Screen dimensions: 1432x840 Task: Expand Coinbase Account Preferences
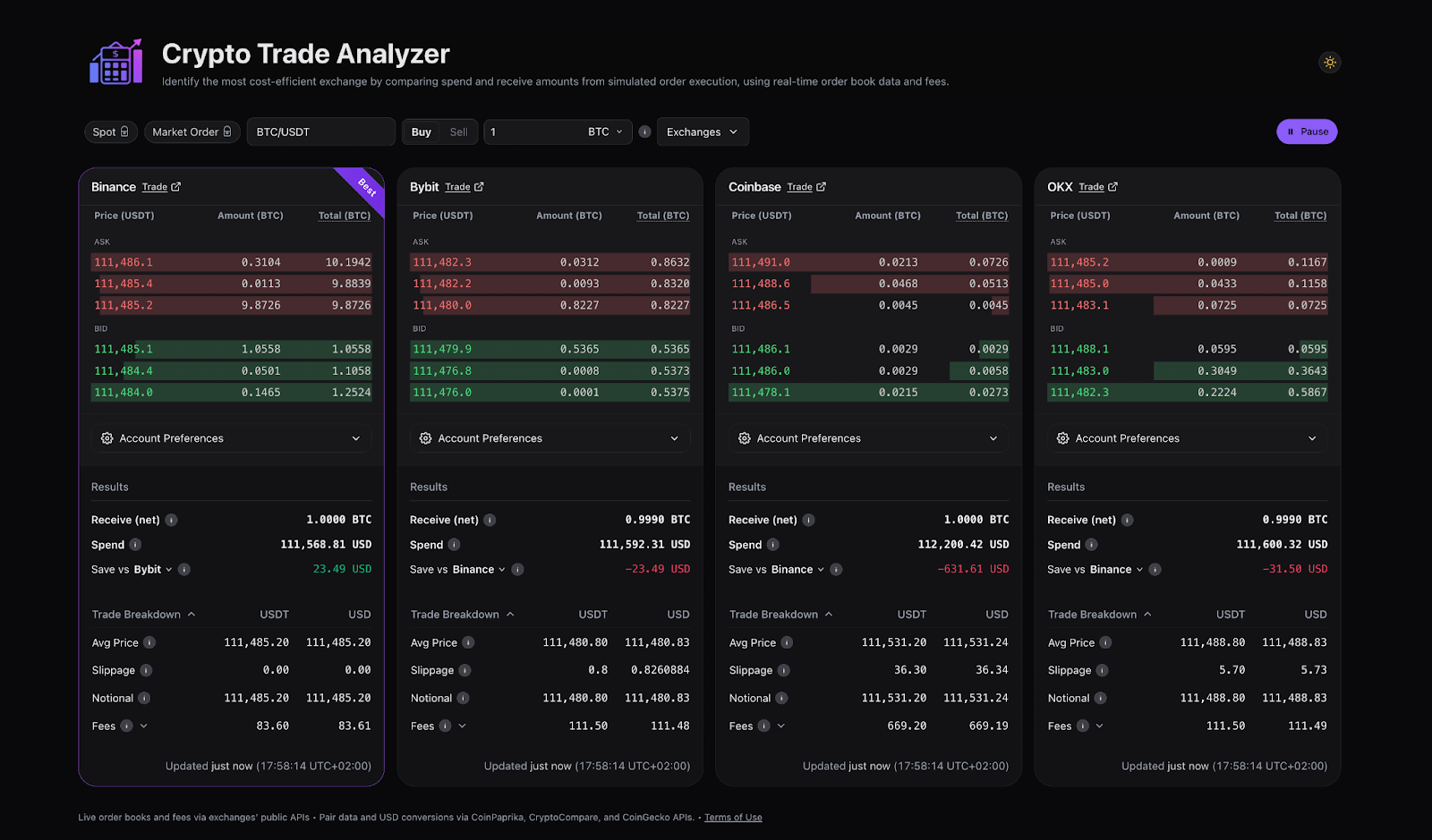coord(869,438)
